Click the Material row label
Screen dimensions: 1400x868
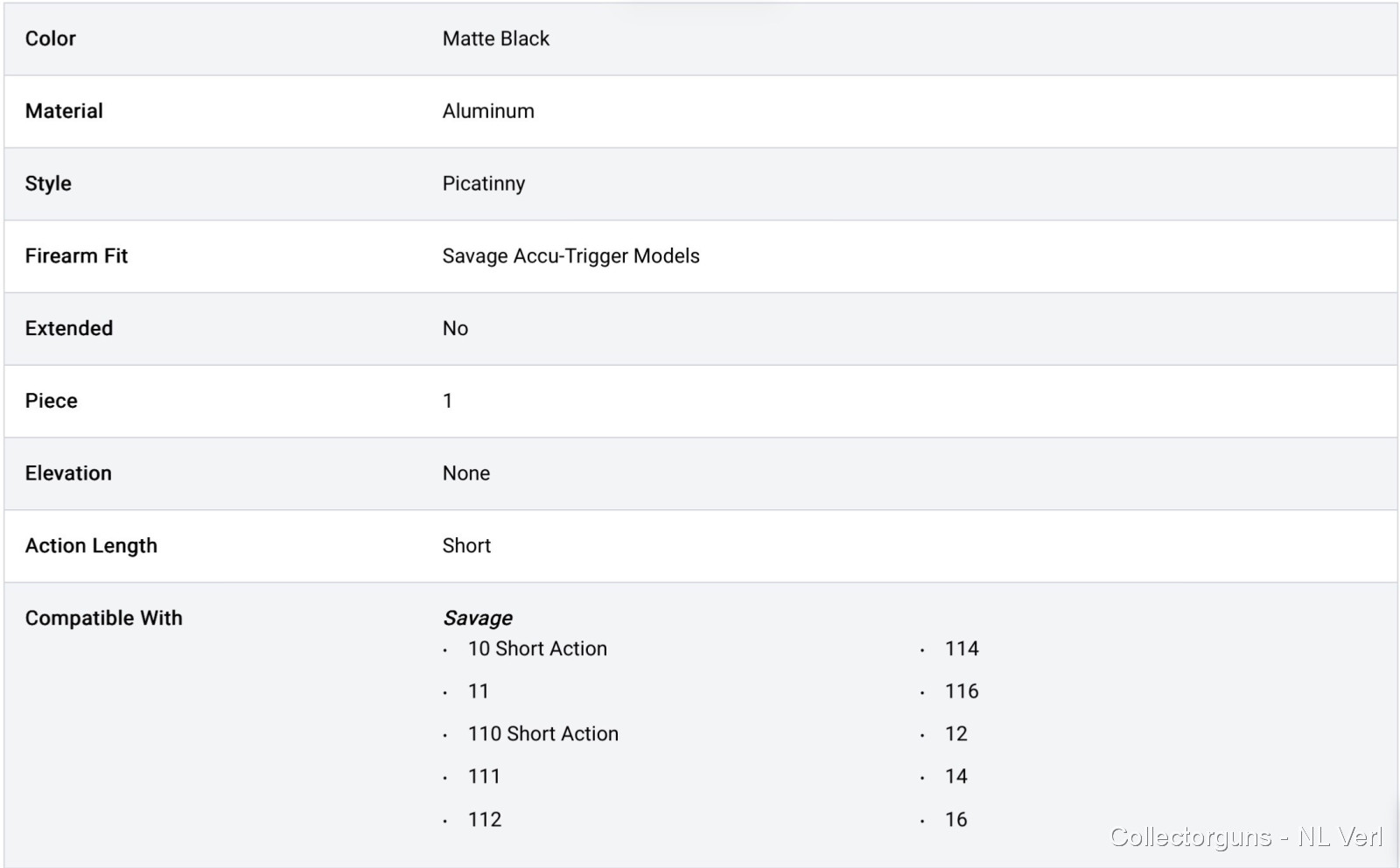[64, 111]
